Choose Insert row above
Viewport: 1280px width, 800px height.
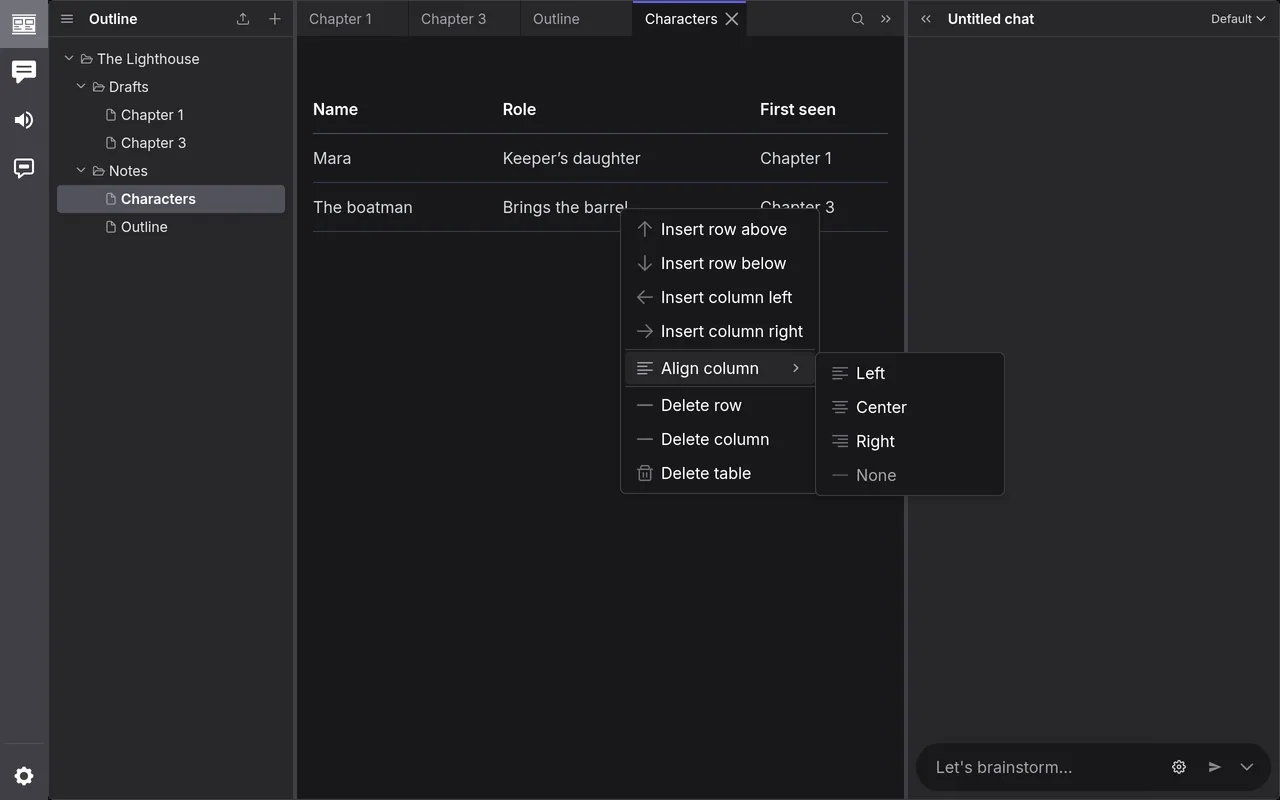[720, 229]
